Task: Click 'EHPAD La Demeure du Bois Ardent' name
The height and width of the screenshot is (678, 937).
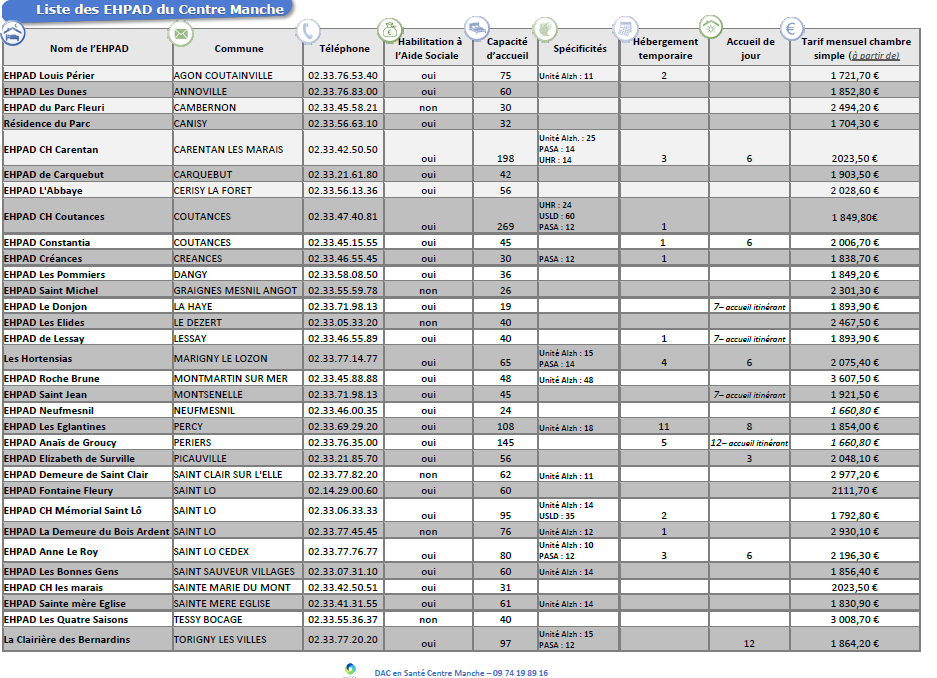Action: click(x=87, y=532)
